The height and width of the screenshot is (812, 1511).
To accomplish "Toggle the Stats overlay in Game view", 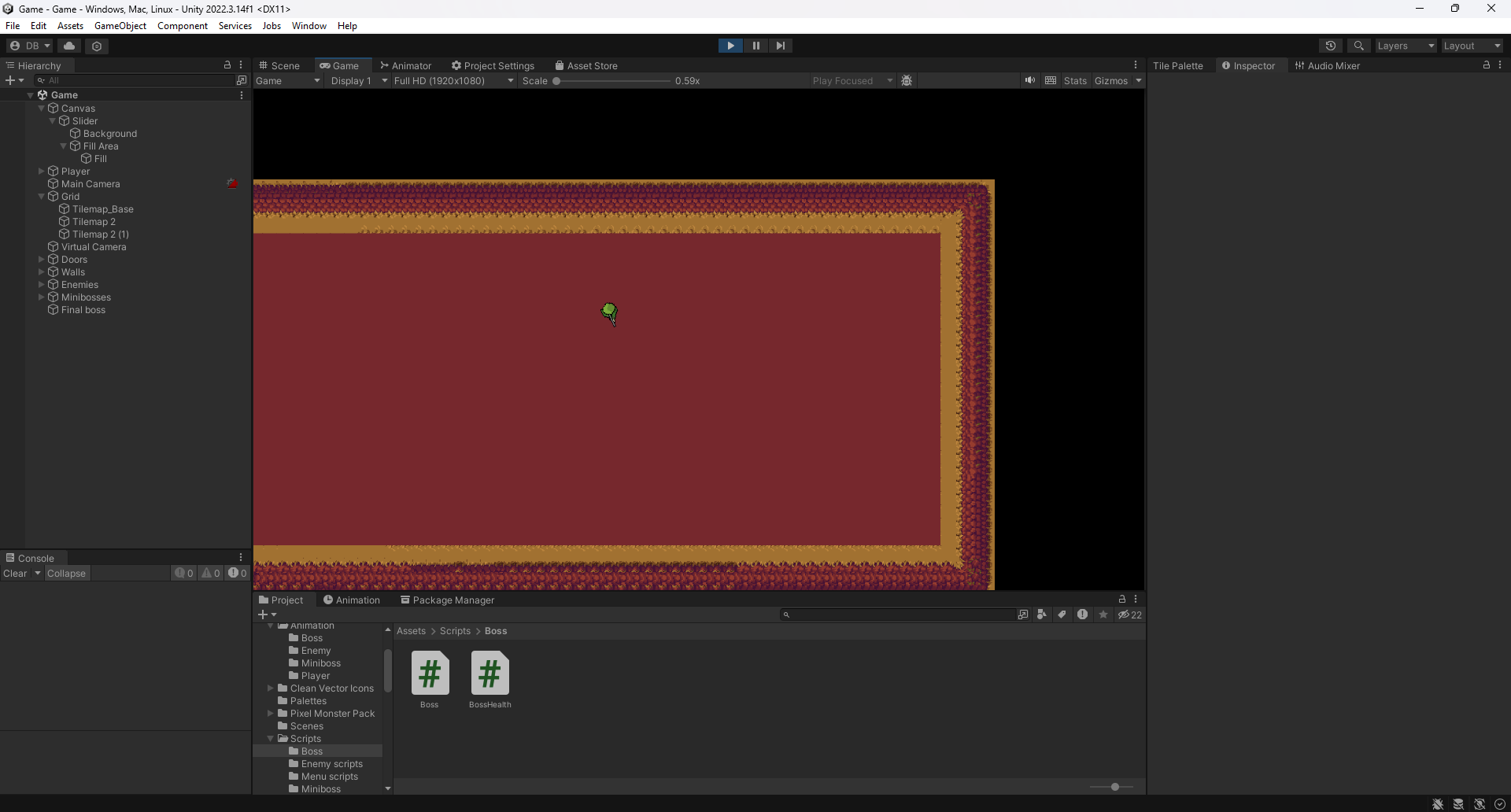I will point(1076,80).
